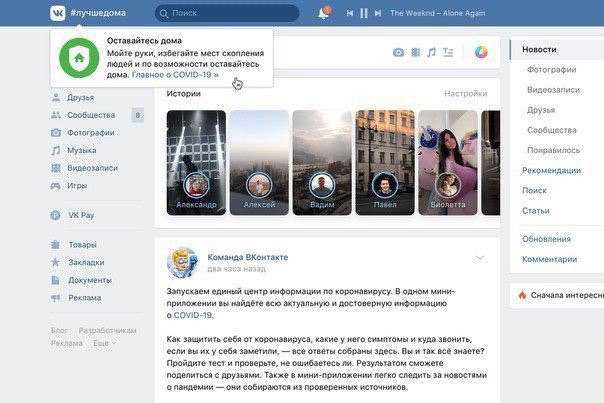604x403 pixels.
Task: Open Видеозаписи in left sidebar
Action: (92, 168)
